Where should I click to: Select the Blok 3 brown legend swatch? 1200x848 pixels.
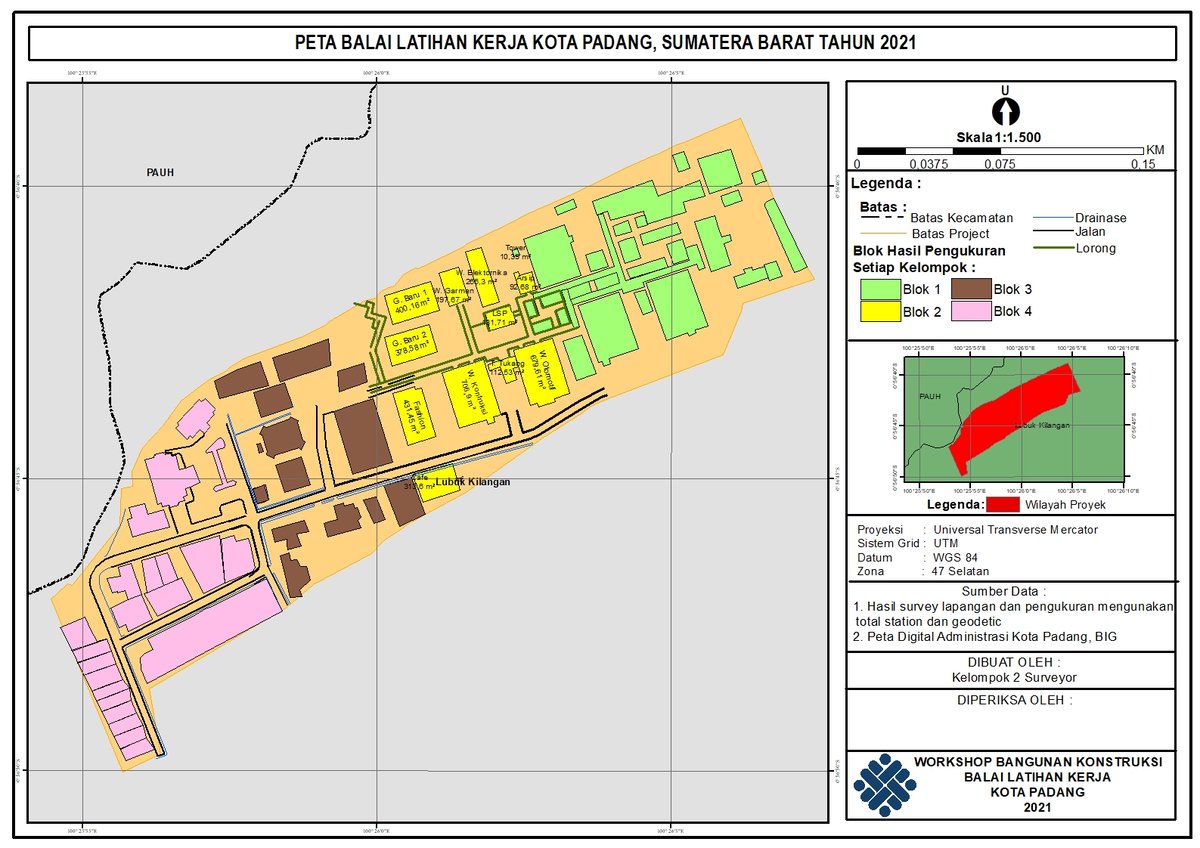[970, 290]
